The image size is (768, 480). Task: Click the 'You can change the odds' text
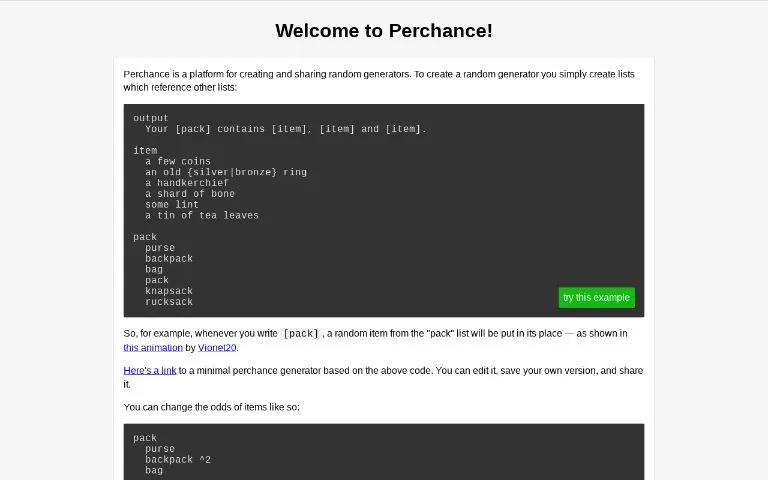[x=212, y=407]
